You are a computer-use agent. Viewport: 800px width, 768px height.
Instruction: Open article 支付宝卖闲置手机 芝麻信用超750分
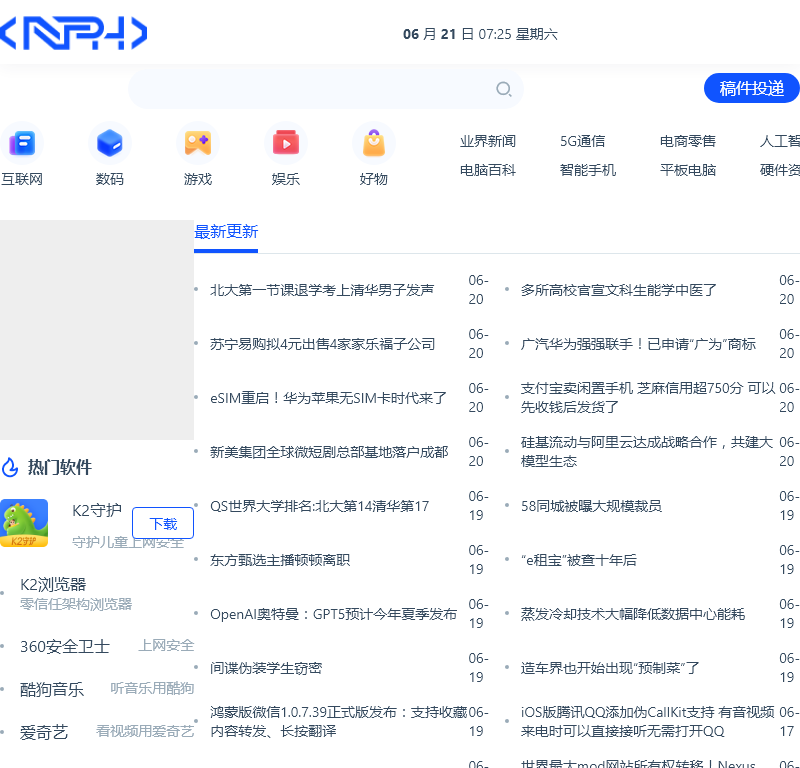coord(648,398)
